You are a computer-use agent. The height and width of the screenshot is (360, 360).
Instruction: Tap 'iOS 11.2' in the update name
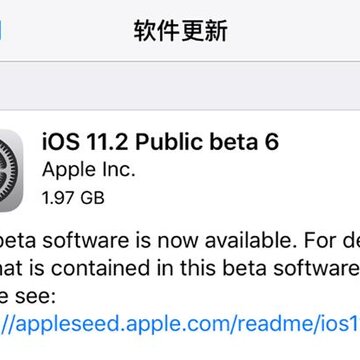coord(85,142)
